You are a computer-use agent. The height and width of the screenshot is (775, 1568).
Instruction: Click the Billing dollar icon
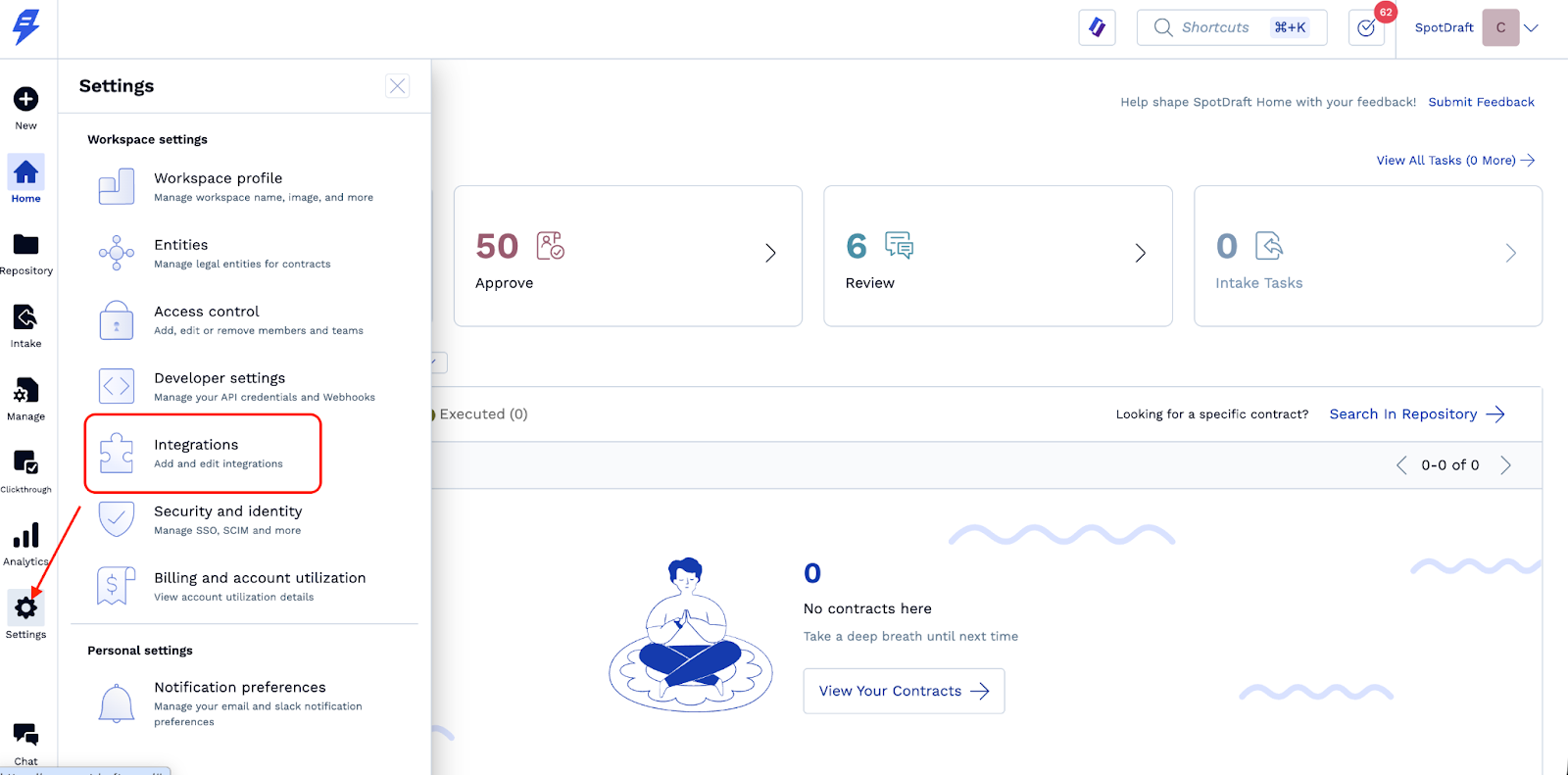click(x=117, y=586)
